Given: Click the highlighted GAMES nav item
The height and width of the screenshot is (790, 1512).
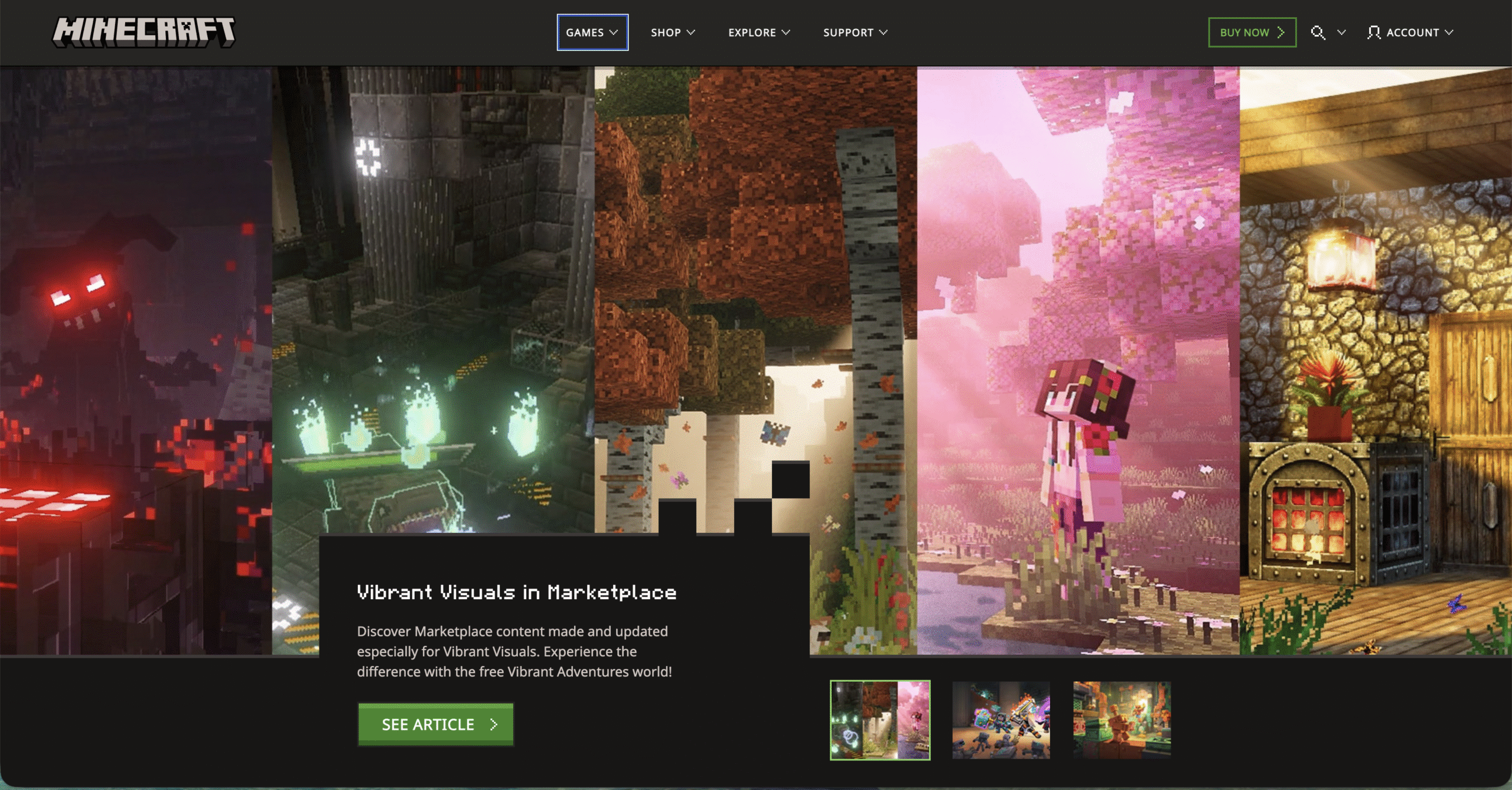Looking at the screenshot, I should coord(591,32).
